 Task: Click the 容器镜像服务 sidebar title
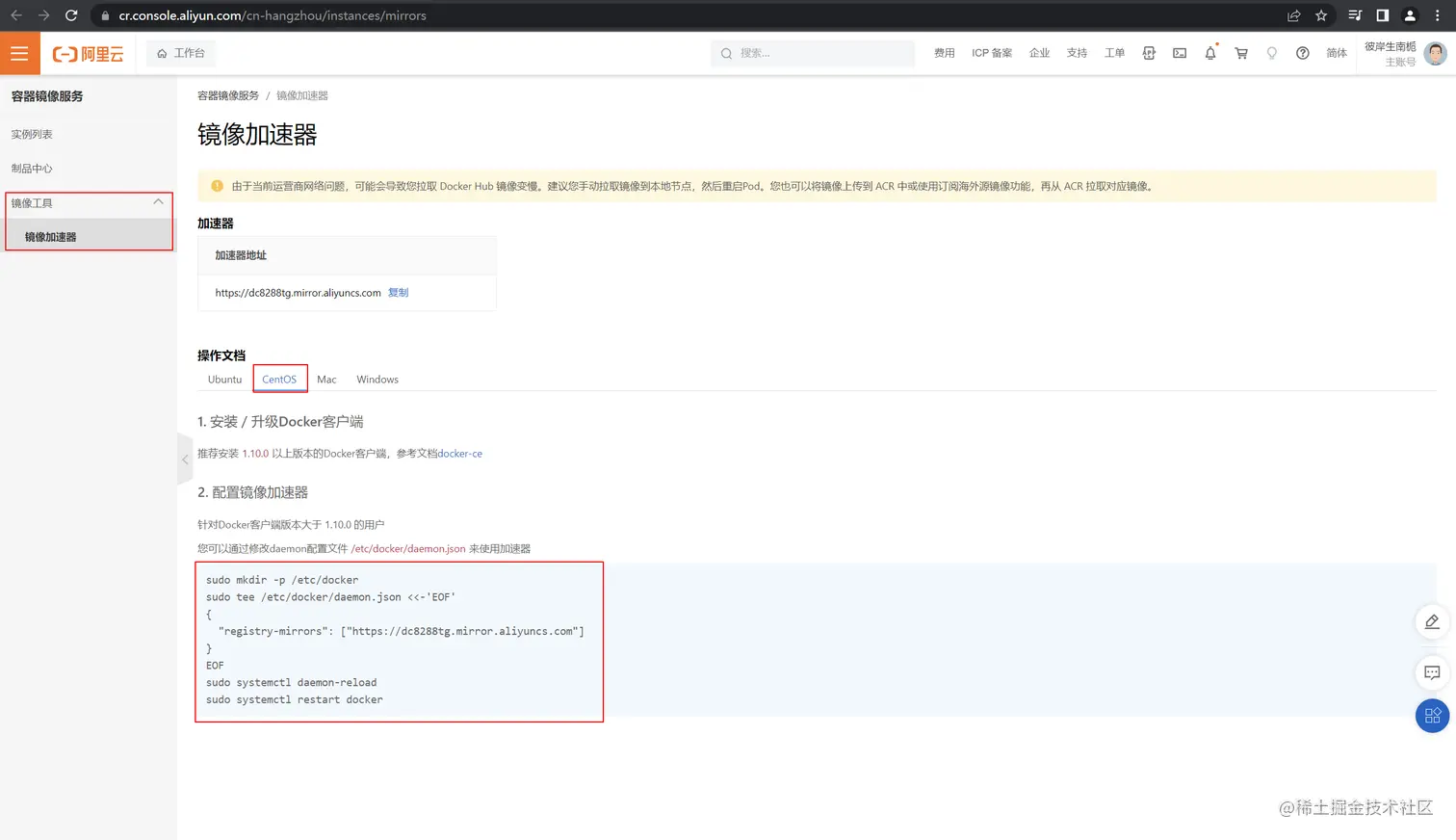pyautogui.click(x=47, y=96)
